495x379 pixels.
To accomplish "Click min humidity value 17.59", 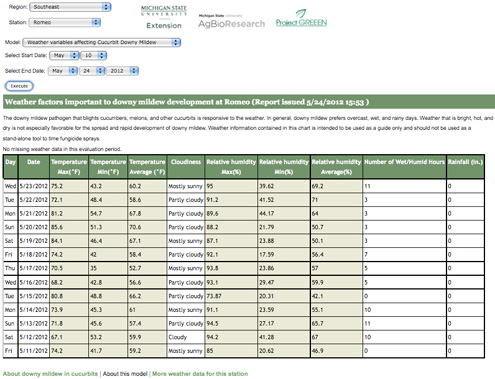I will click(x=284, y=254).
